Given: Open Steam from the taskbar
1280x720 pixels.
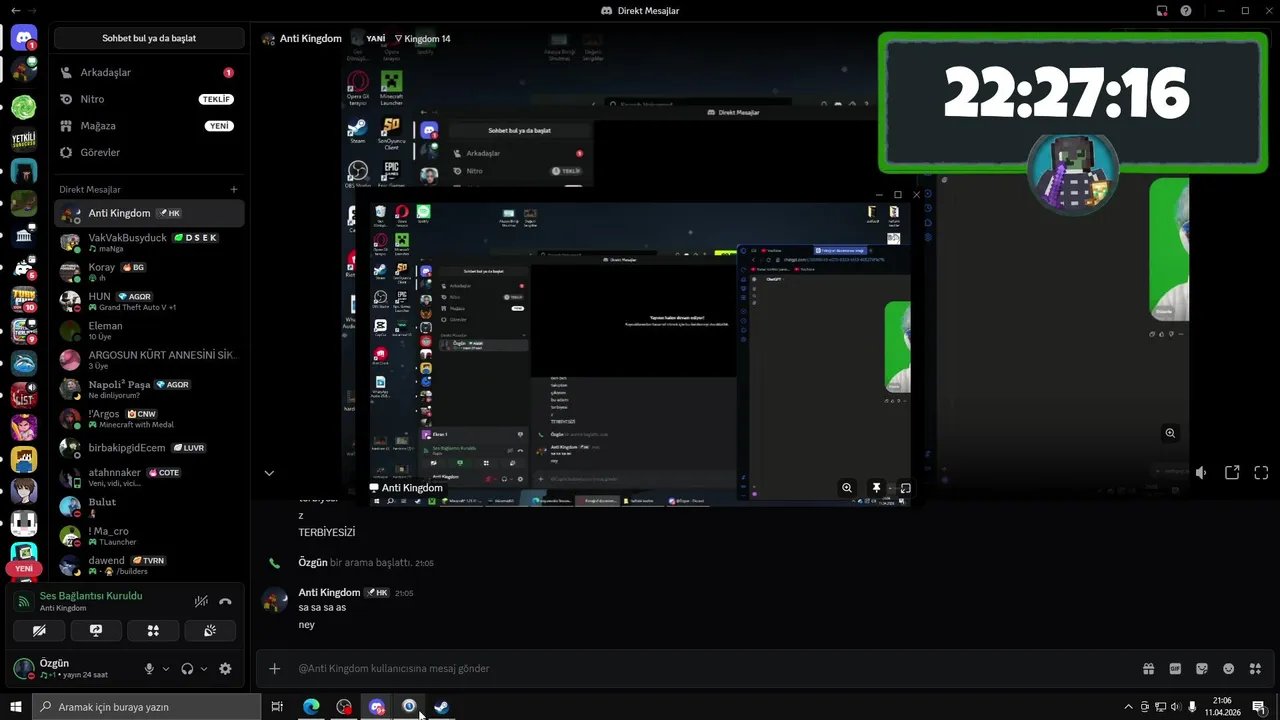Looking at the screenshot, I should pyautogui.click(x=441, y=707).
